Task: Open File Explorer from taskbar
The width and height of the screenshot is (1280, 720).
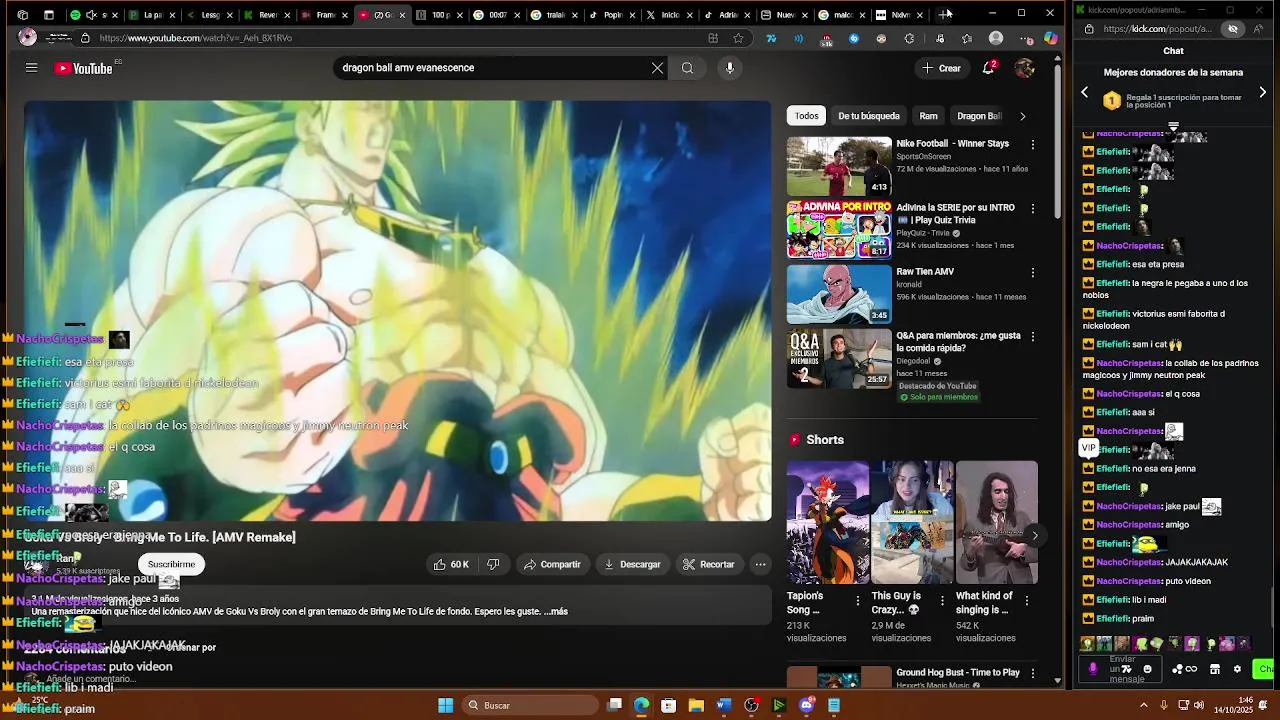Action: (696, 705)
